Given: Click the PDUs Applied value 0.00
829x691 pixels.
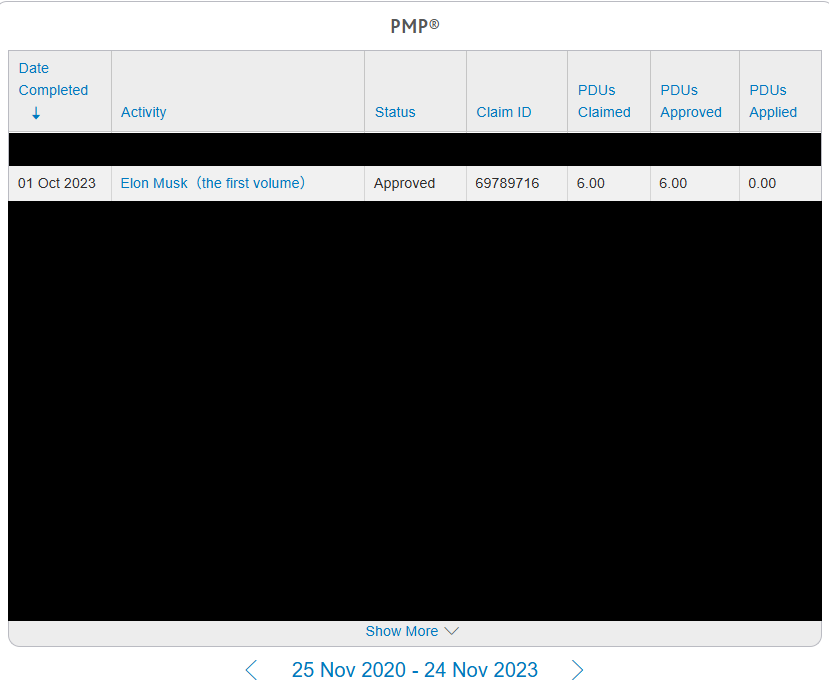Looking at the screenshot, I should (762, 183).
